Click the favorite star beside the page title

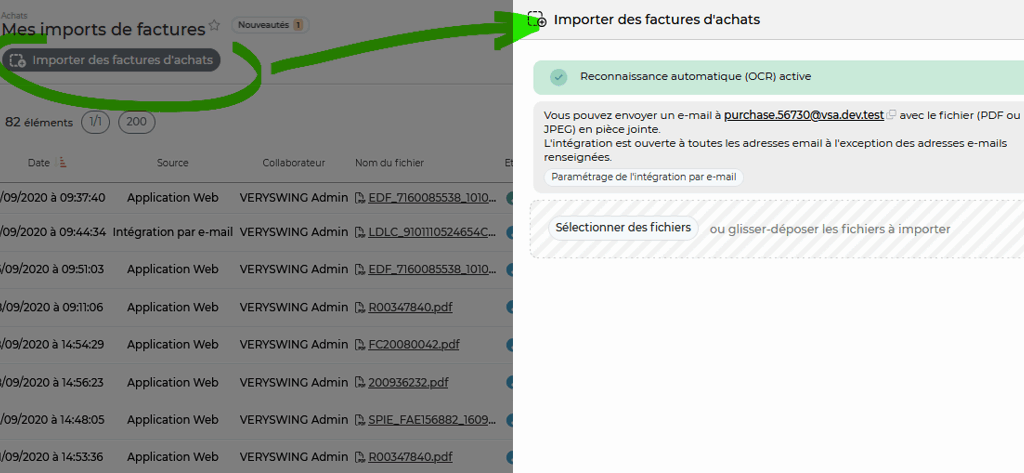pyautogui.click(x=214, y=26)
